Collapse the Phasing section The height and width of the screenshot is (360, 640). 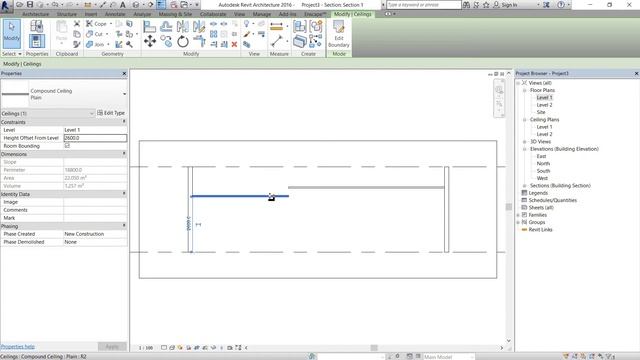[124, 225]
